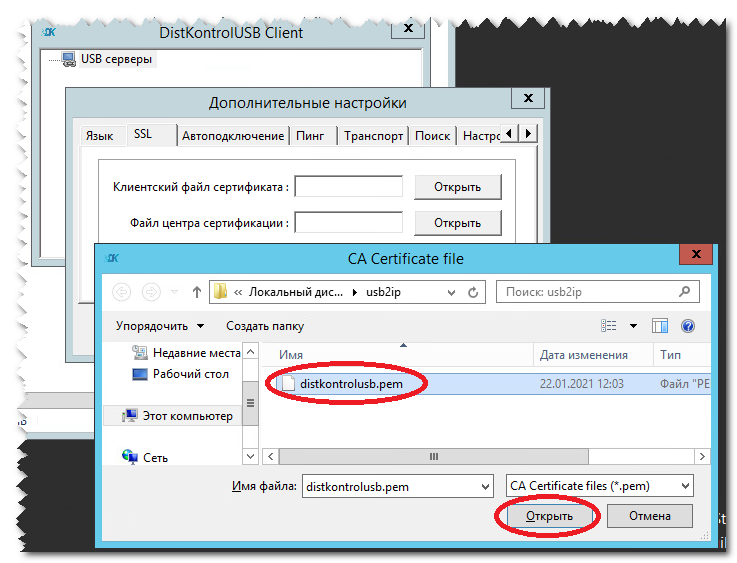Click the Недавние места icon

[140, 352]
